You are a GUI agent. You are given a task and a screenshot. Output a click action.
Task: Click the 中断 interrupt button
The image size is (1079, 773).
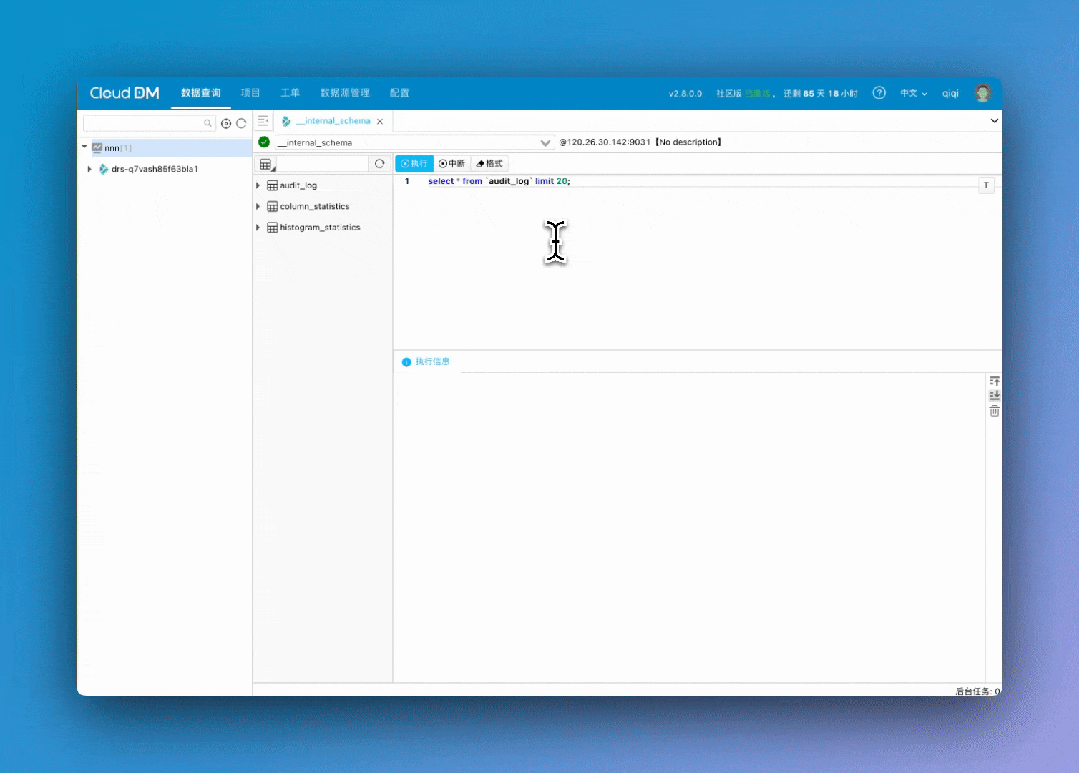click(x=452, y=163)
